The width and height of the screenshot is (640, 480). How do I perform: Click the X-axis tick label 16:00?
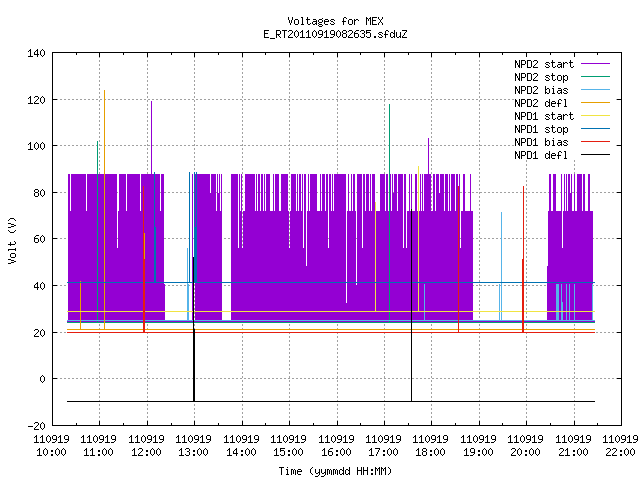pyautogui.click(x=336, y=452)
